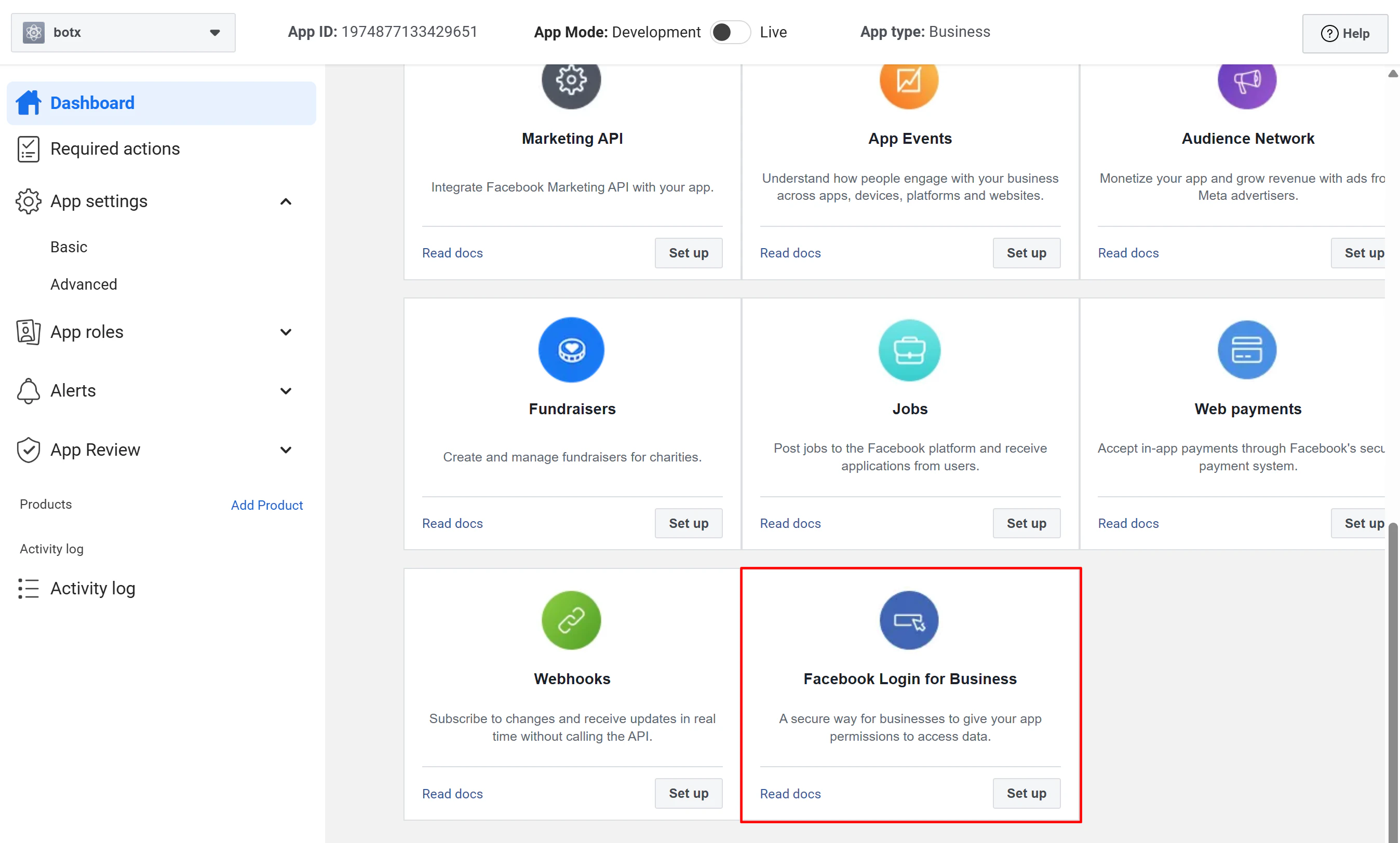Select Advanced under App settings
1400x843 pixels.
(x=84, y=284)
